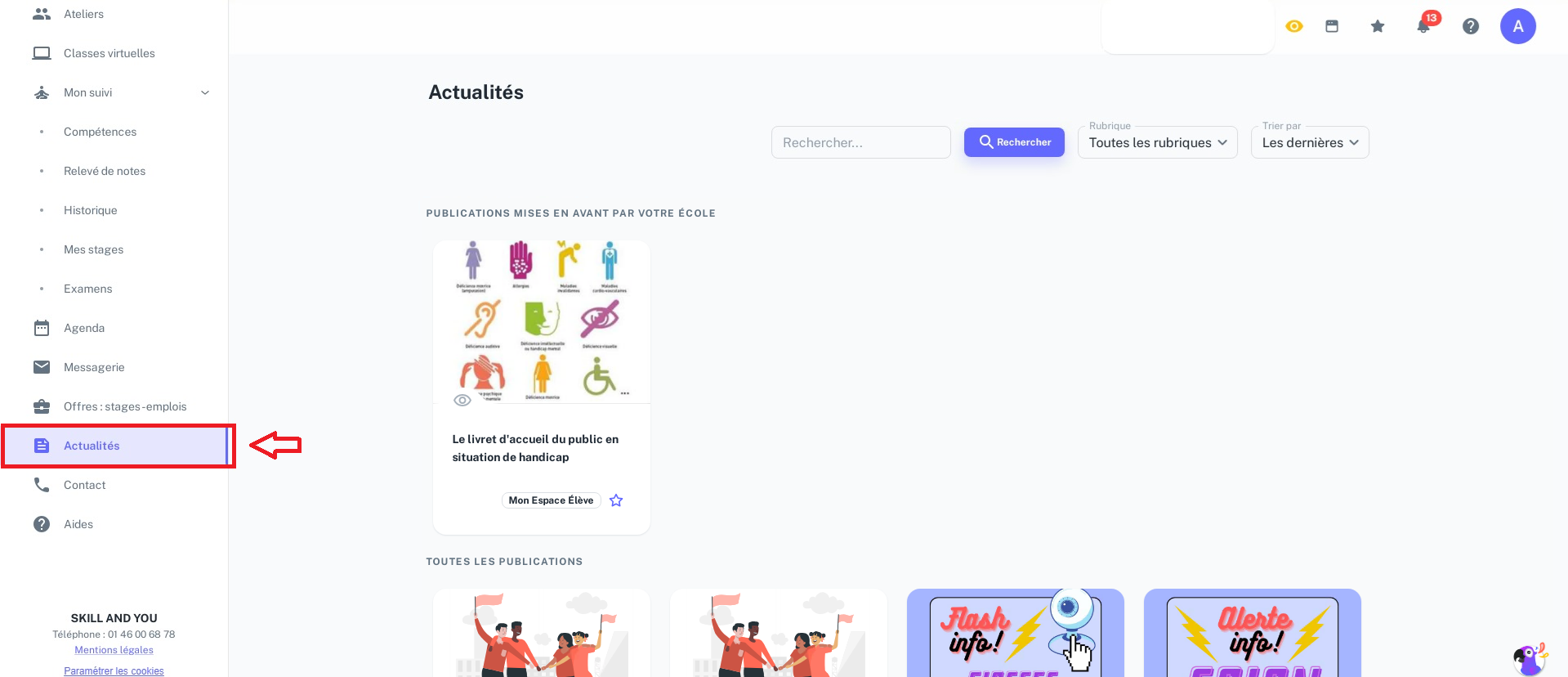Expand the 'Toutes les rubriques' dropdown
The image size is (1568, 677).
pos(1158,142)
